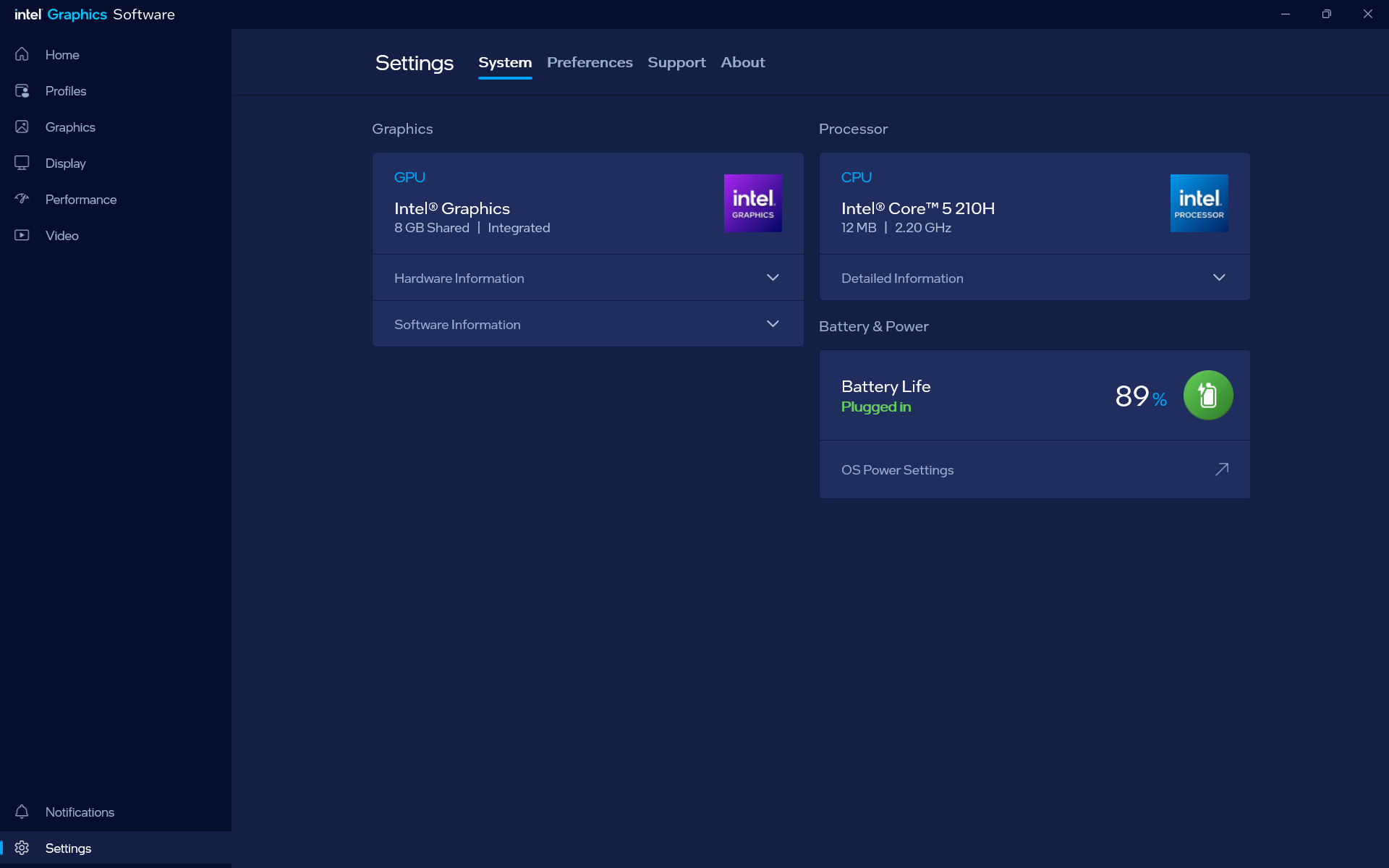Click the OS Power Settings arrow icon

[x=1222, y=469]
